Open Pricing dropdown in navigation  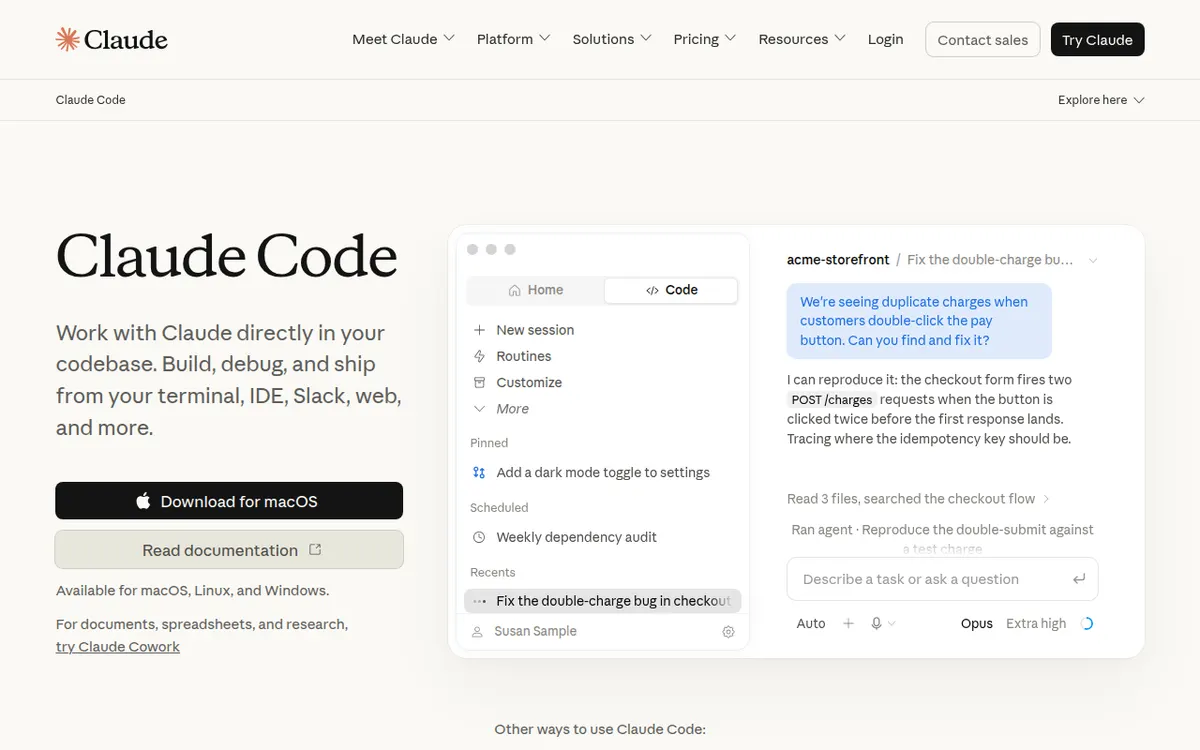(x=705, y=39)
